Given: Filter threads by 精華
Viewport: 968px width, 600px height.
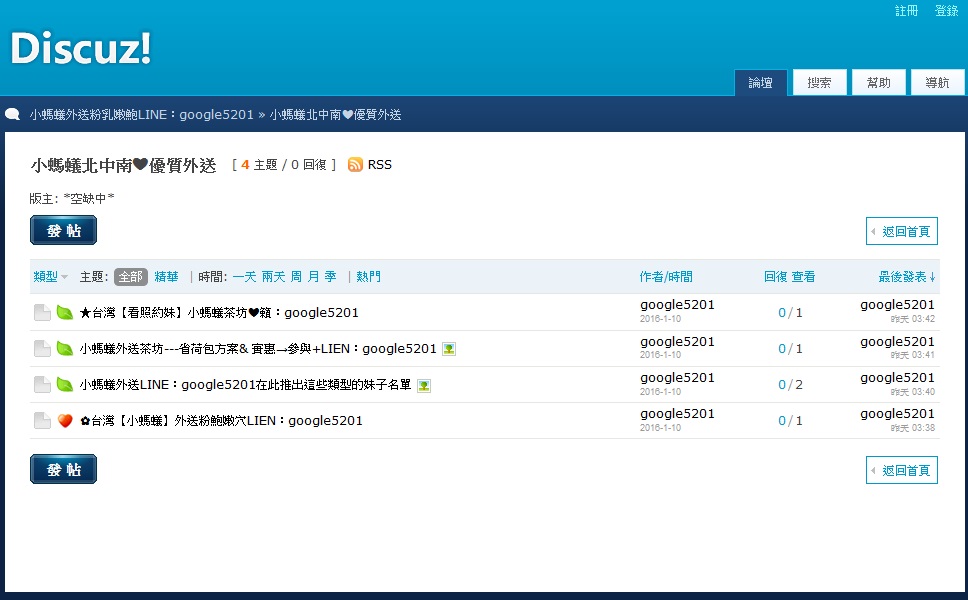Looking at the screenshot, I should 167,277.
